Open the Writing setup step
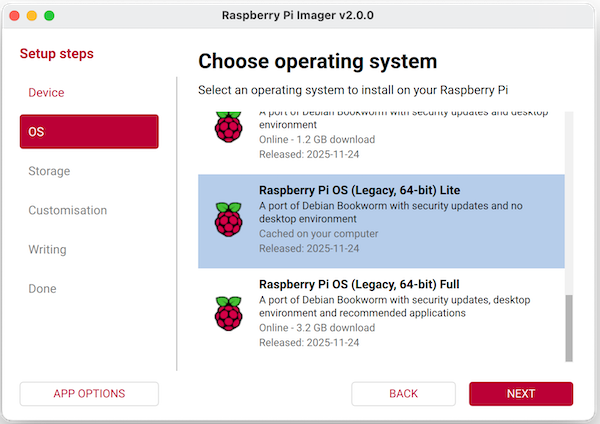This screenshot has width=600, height=424. pyautogui.click(x=47, y=250)
